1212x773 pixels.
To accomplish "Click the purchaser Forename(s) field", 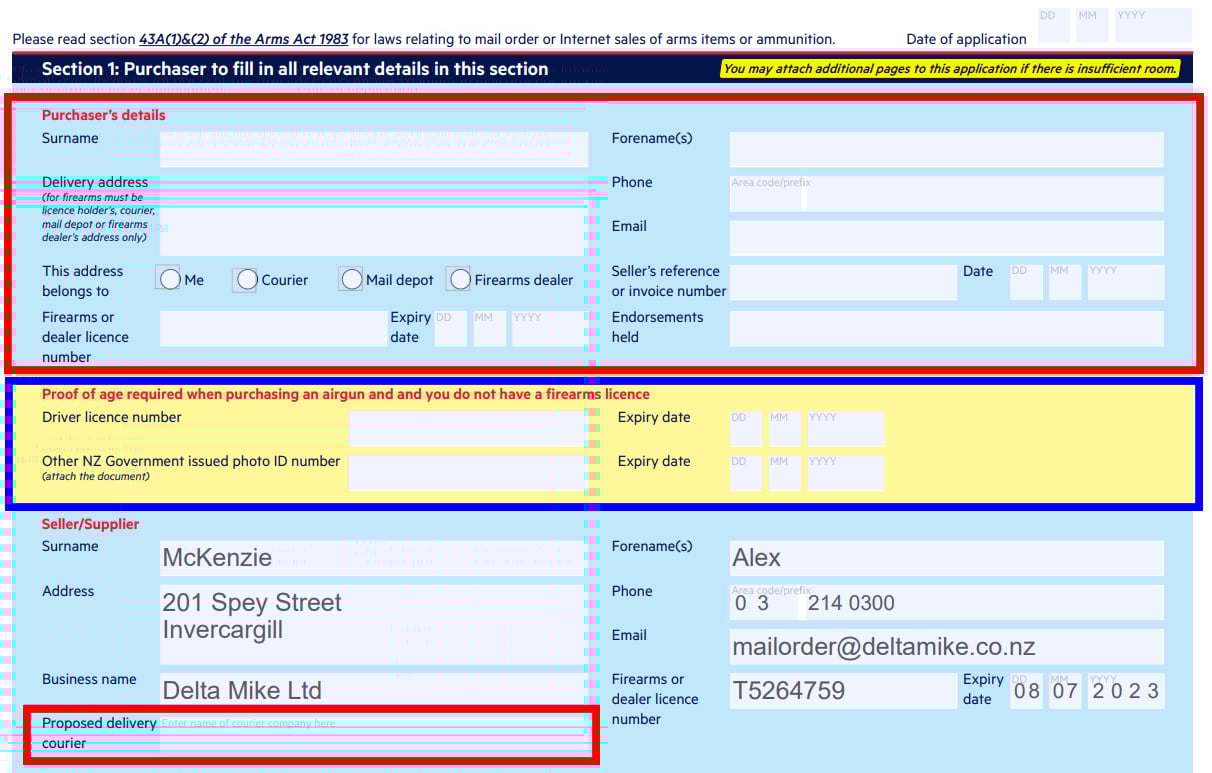I will click(x=946, y=149).
